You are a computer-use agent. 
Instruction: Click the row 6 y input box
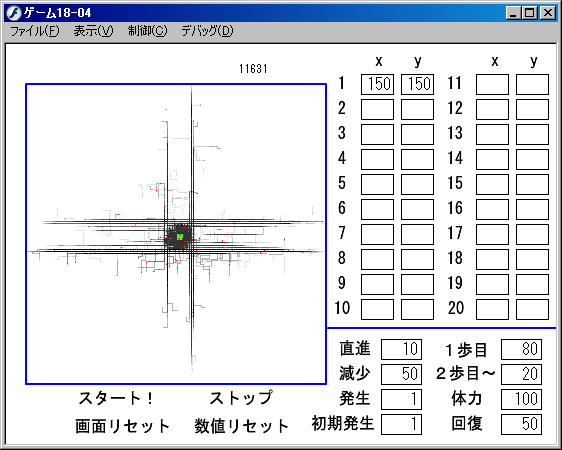[417, 210]
